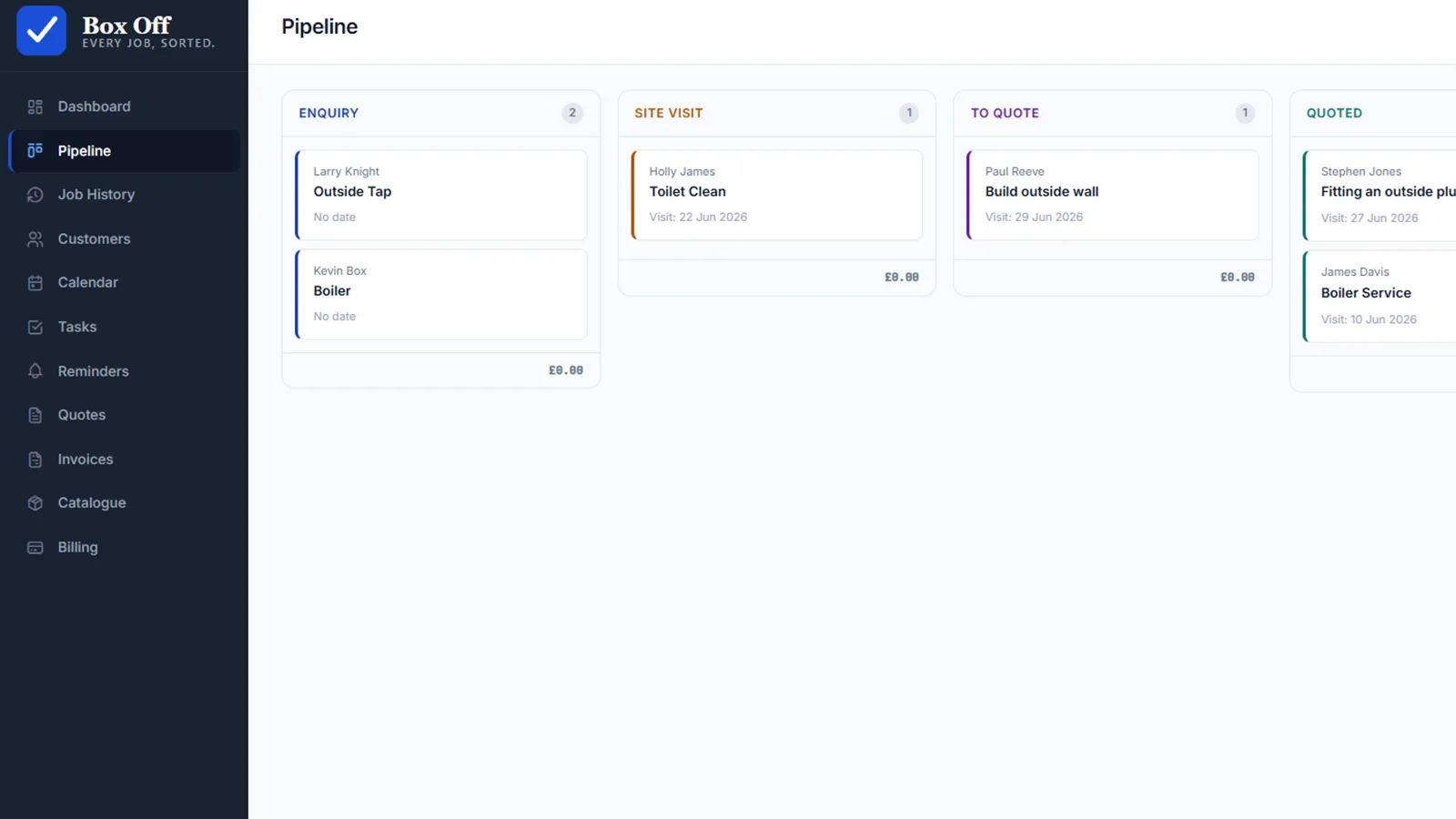1456x819 pixels.
Task: Click the Site Visit column £0.00 total
Action: [x=902, y=277]
